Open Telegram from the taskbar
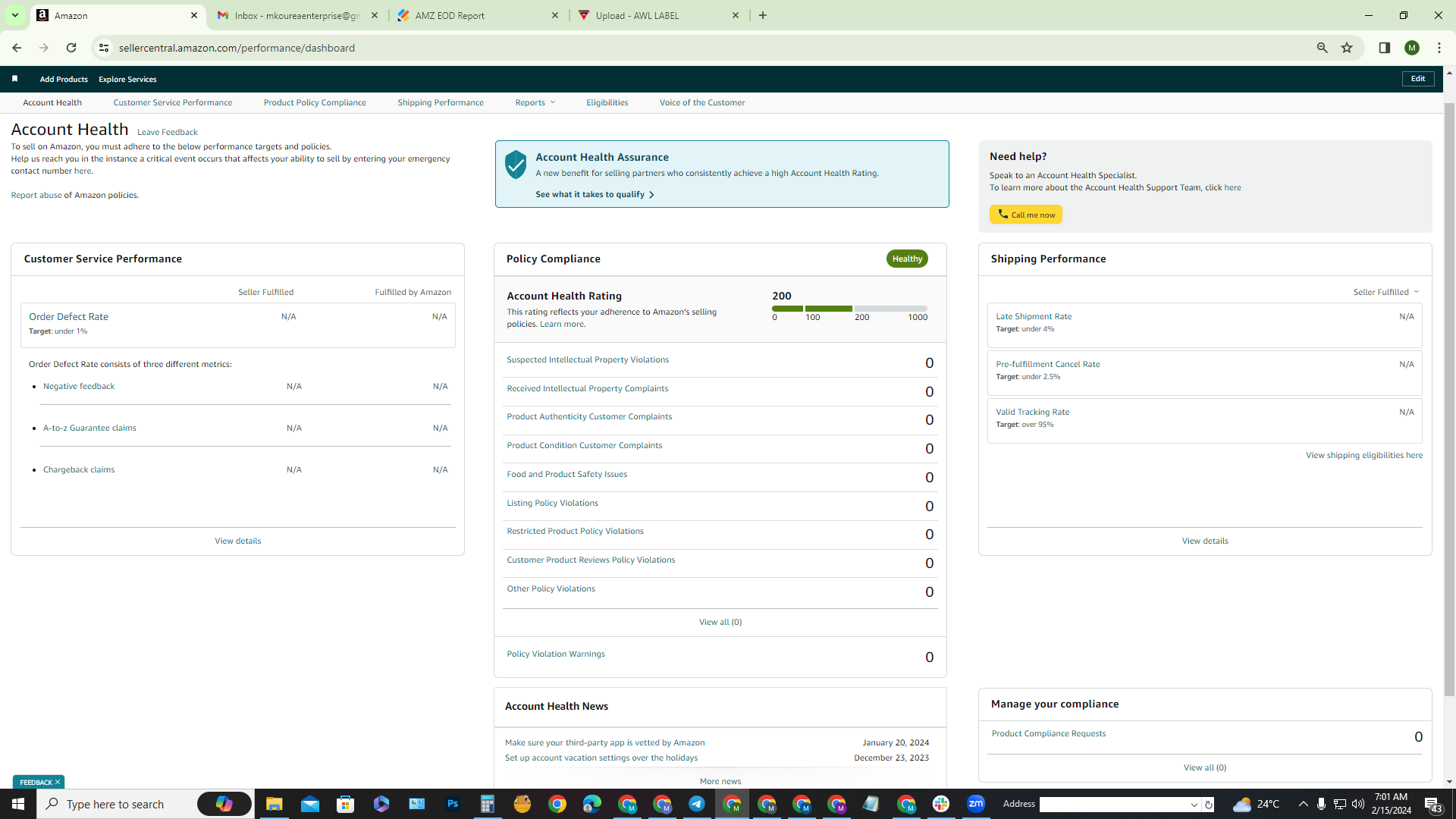The height and width of the screenshot is (819, 1456). point(696,804)
